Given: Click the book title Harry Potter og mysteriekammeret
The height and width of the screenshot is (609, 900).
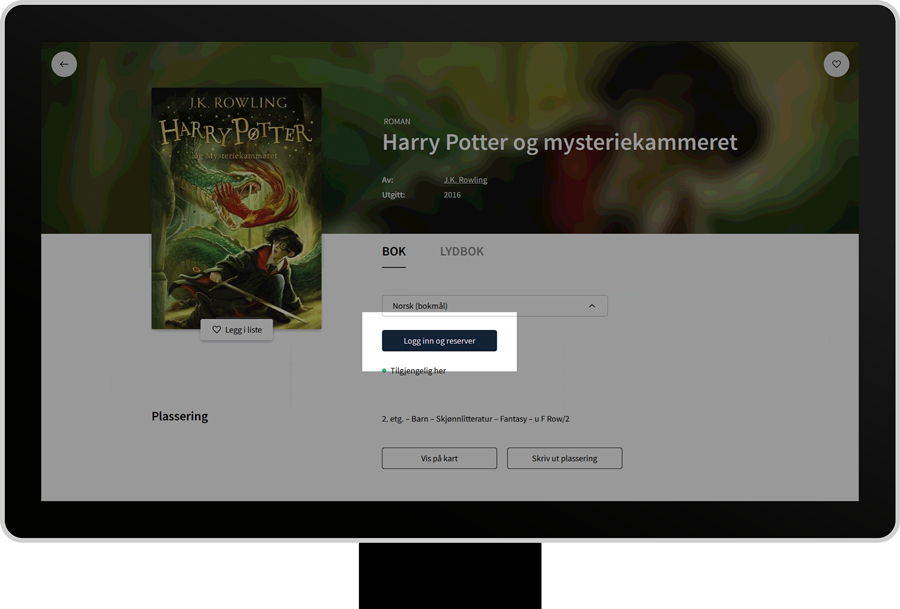Looking at the screenshot, I should tap(559, 143).
